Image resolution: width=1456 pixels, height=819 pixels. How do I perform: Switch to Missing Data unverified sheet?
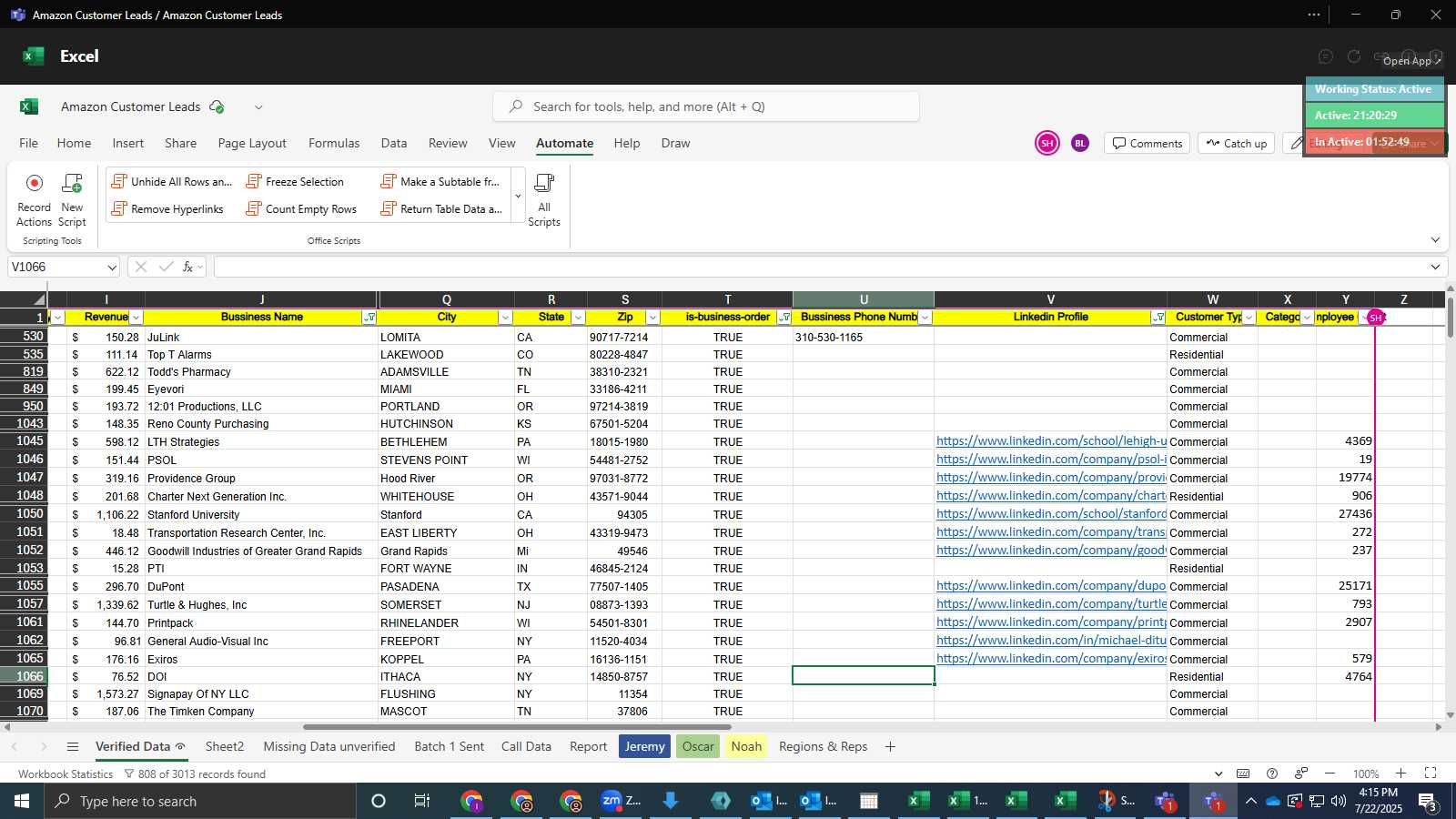[329, 746]
